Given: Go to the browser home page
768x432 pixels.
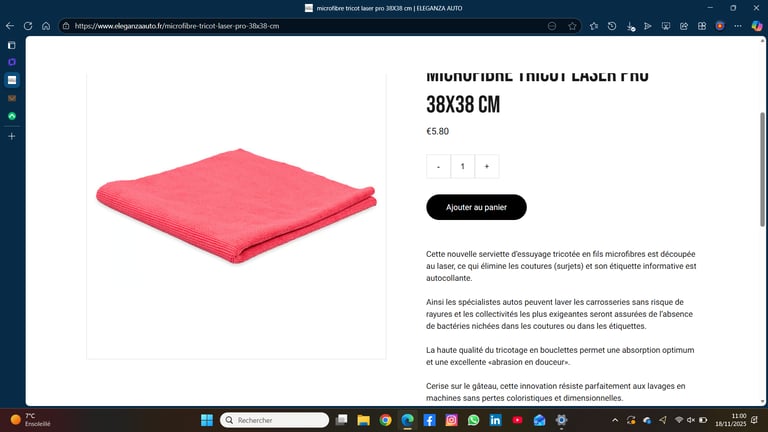Looking at the screenshot, I should (46, 26).
